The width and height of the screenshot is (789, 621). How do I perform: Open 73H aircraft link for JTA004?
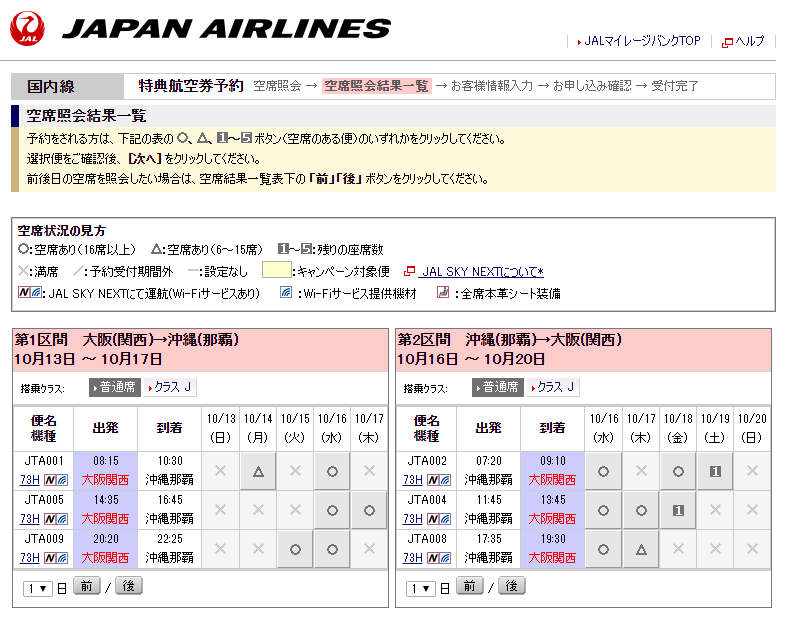(x=413, y=519)
